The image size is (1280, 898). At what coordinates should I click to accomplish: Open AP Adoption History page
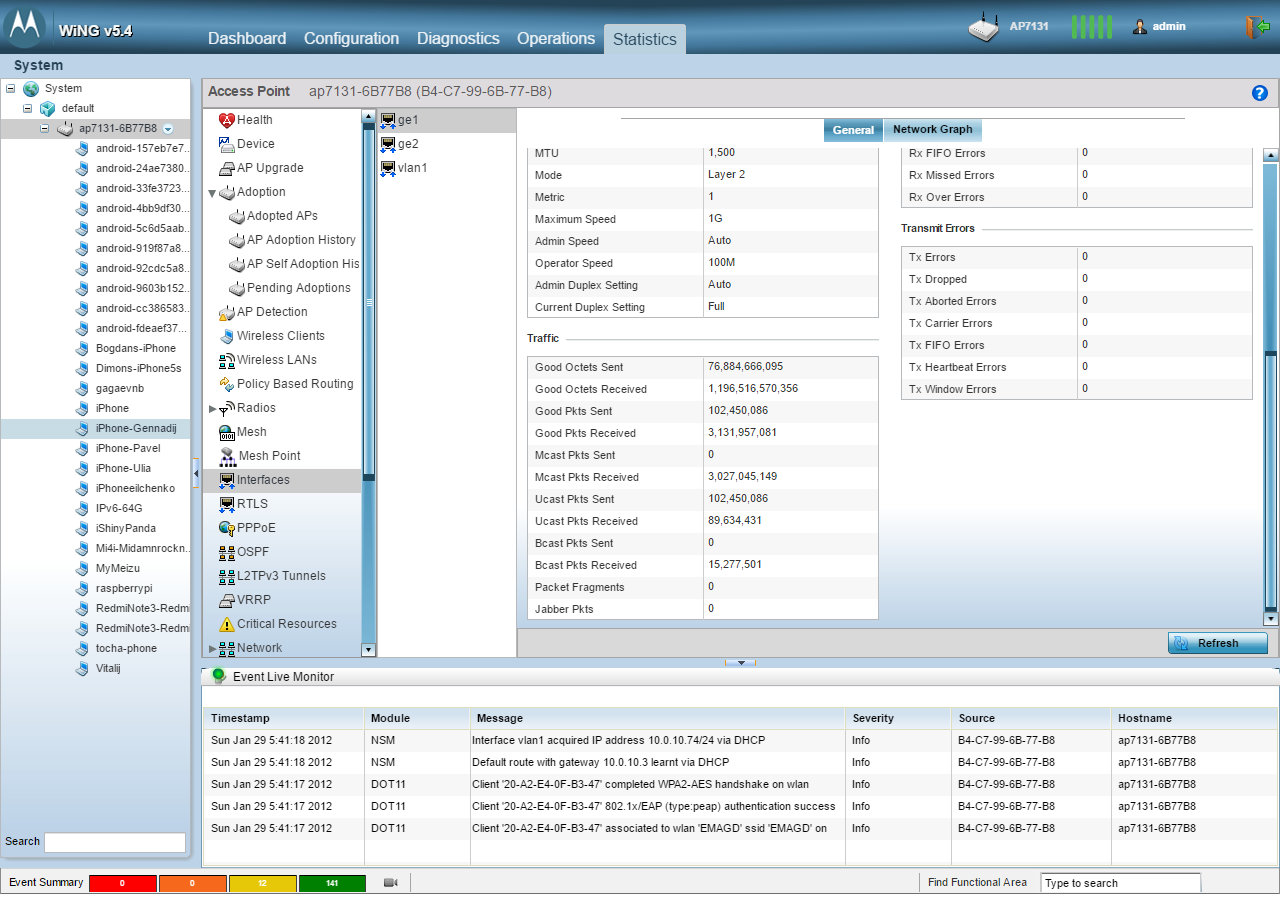pyautogui.click(x=301, y=240)
